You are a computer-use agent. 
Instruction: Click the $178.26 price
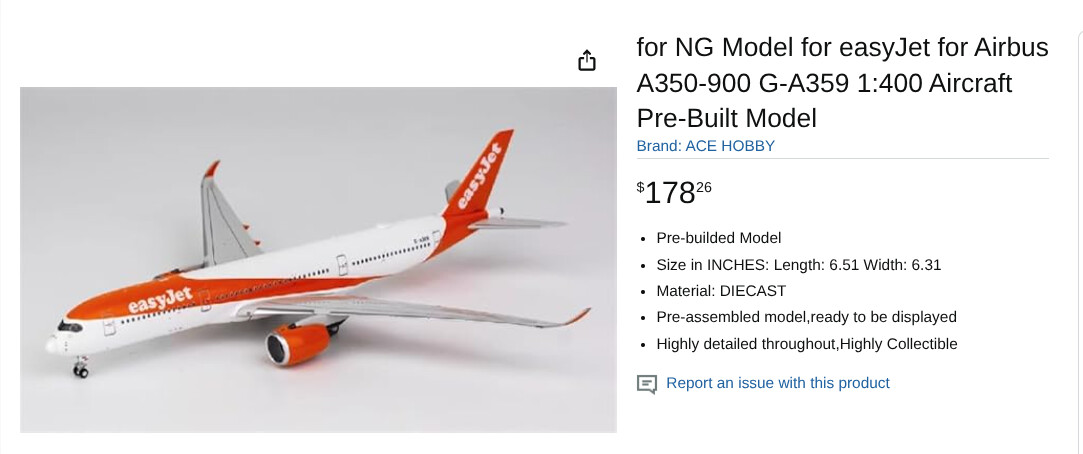(674, 192)
